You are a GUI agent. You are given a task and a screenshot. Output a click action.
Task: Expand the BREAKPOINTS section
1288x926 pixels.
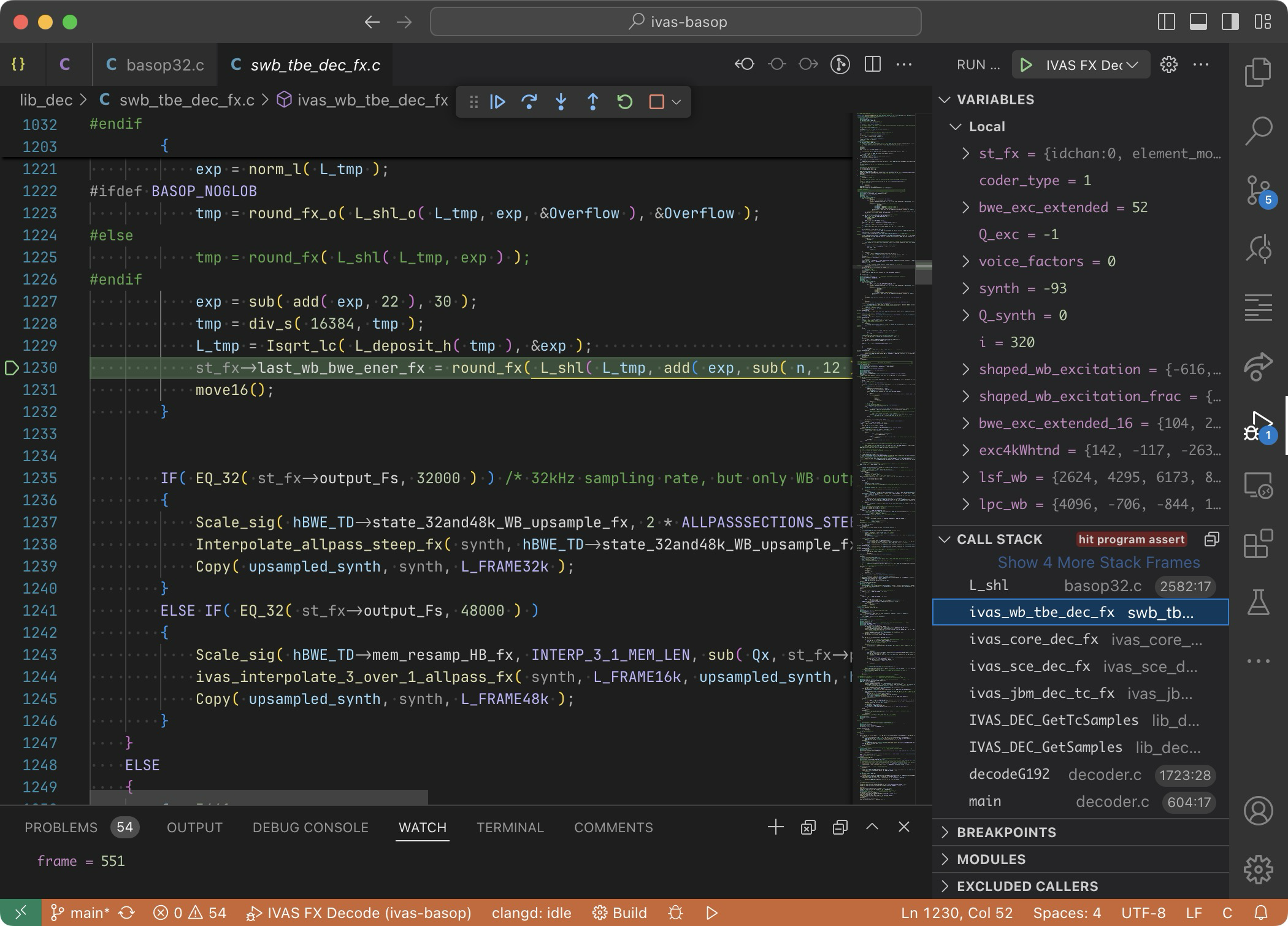point(1006,832)
